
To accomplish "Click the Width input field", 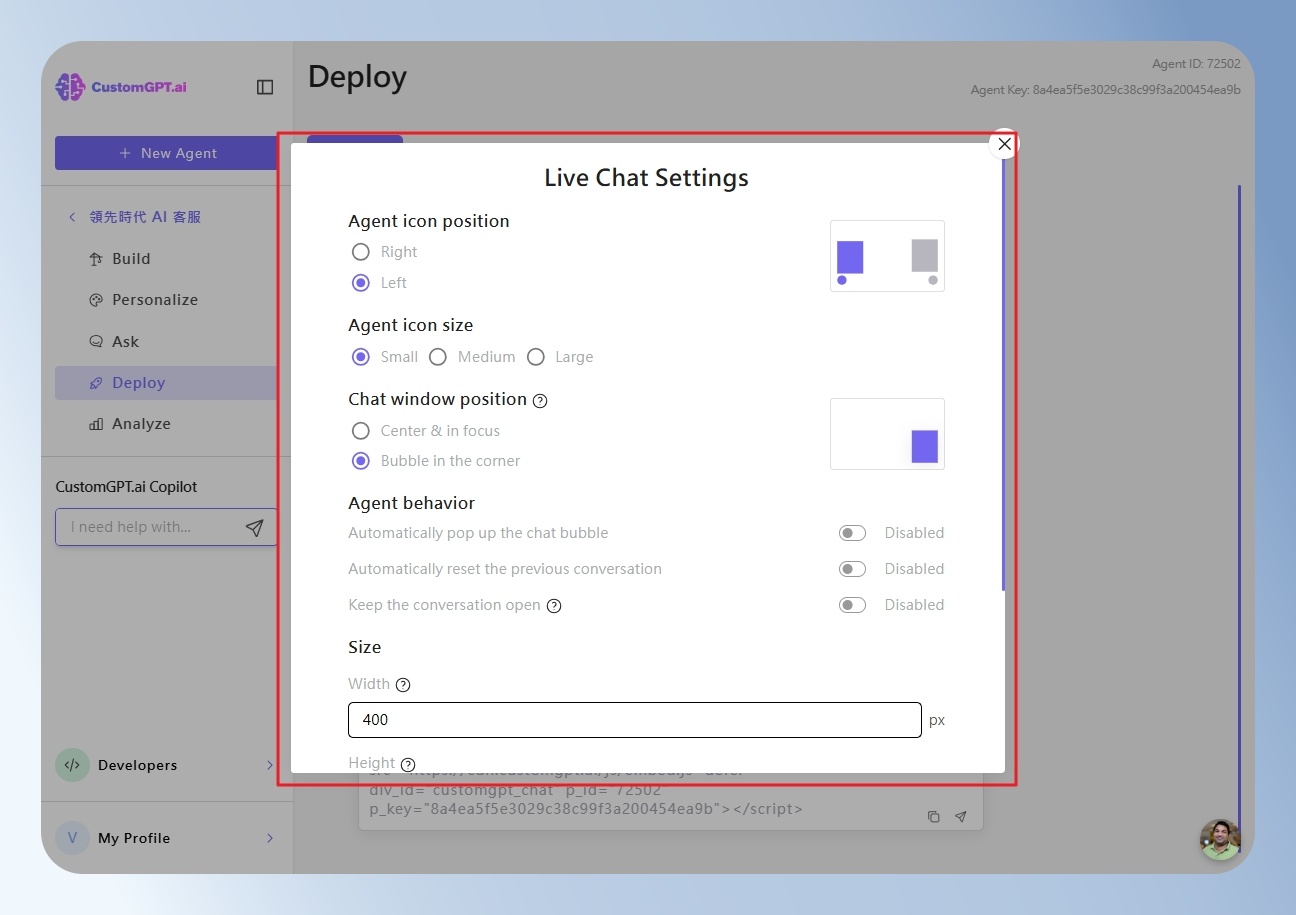I will 635,720.
